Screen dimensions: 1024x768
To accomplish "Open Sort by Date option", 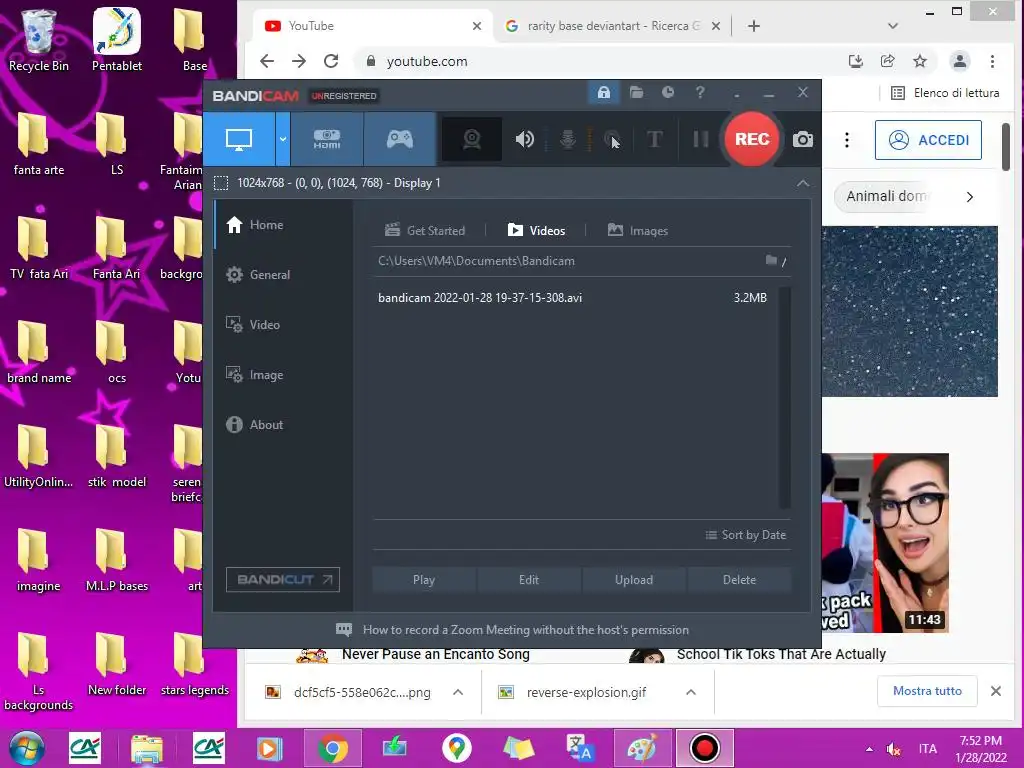I will click(745, 535).
